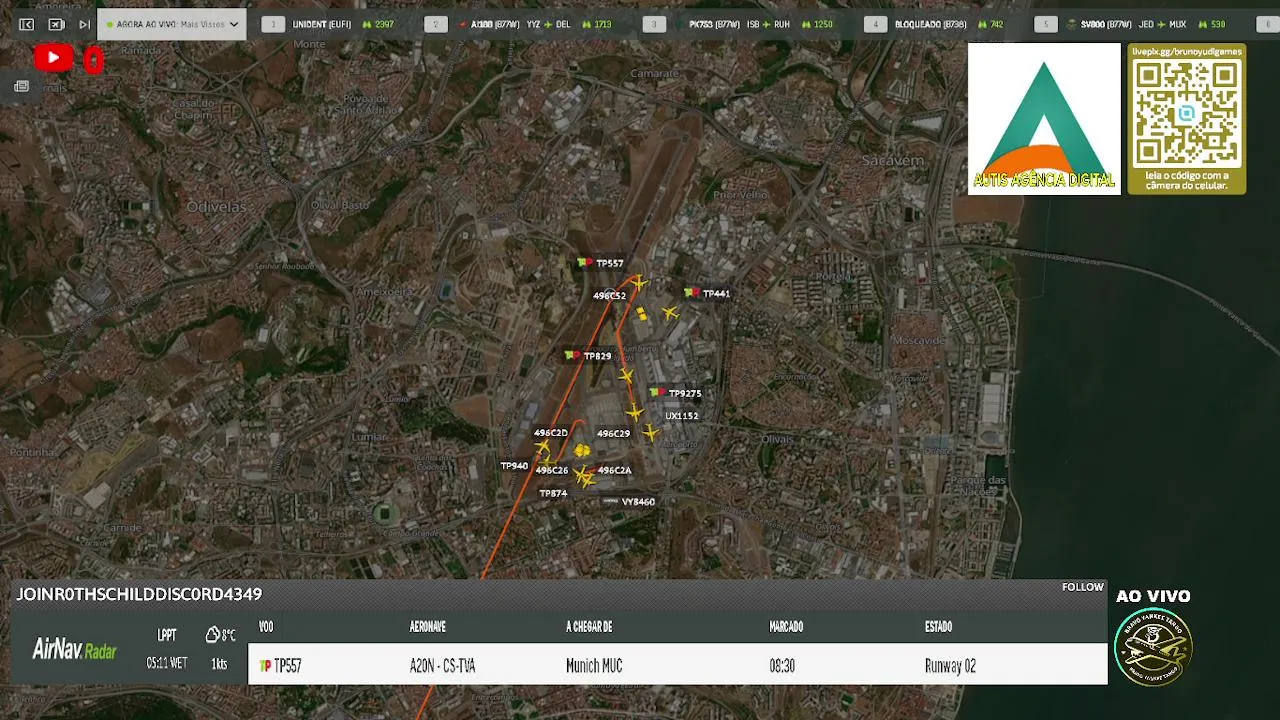Select the 496C26 label

click(551, 470)
